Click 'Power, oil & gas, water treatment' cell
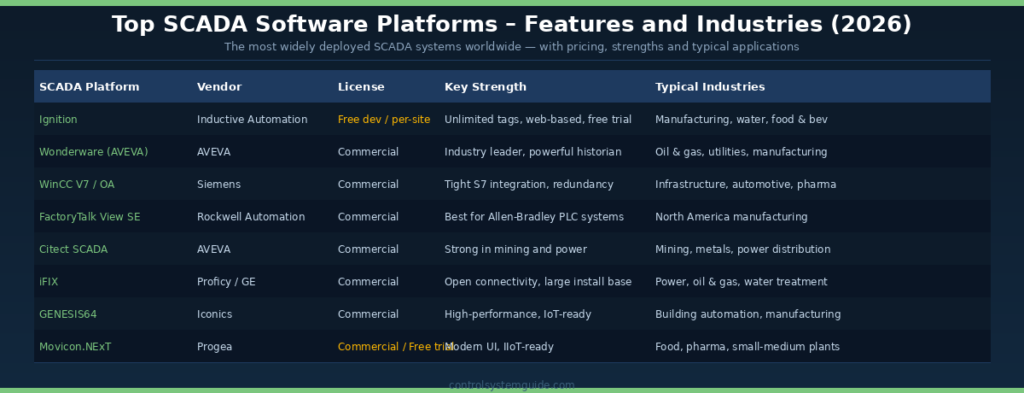The image size is (1024, 393). click(x=741, y=282)
